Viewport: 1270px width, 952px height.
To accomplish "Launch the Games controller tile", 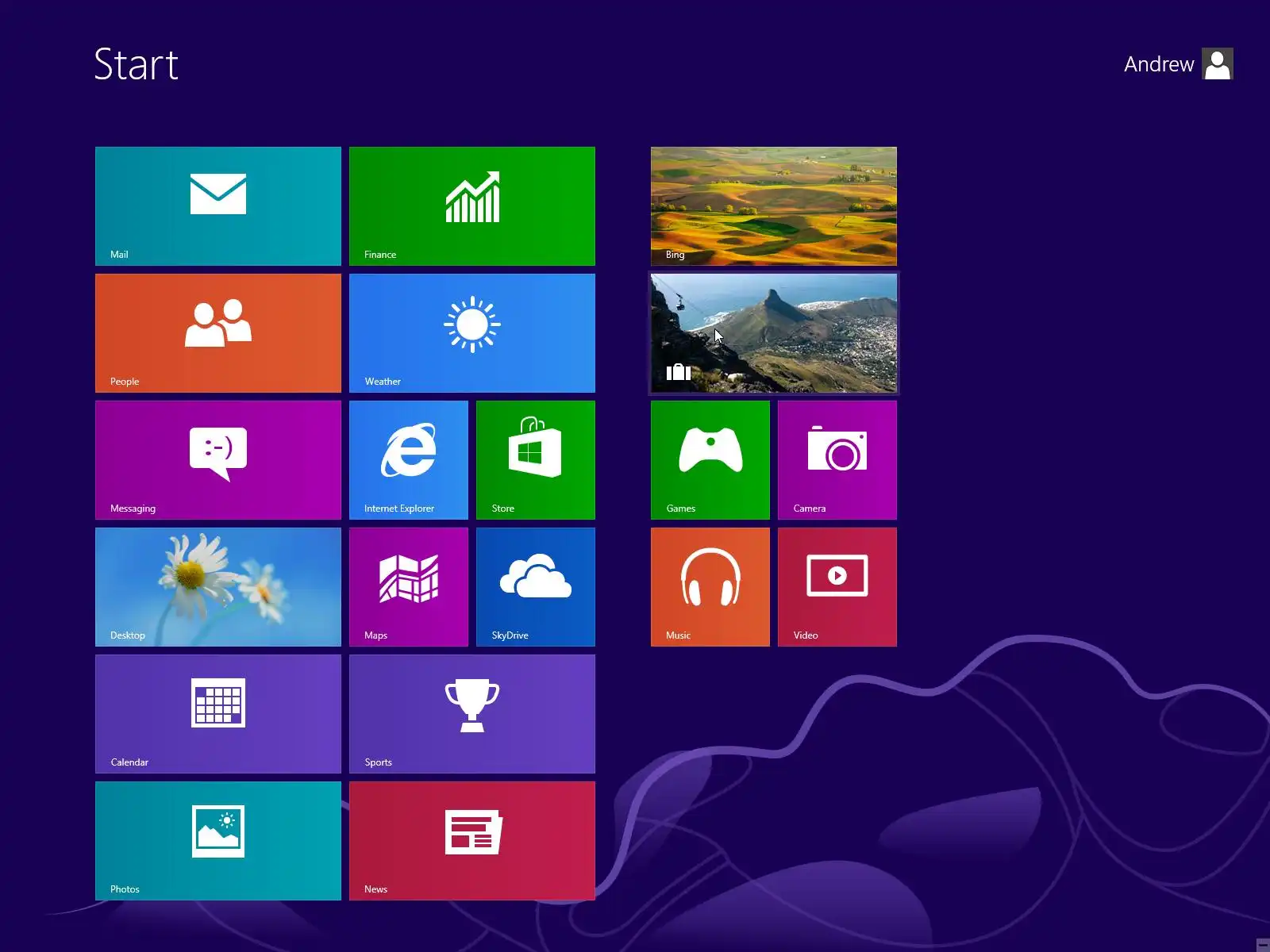I will pyautogui.click(x=710, y=460).
